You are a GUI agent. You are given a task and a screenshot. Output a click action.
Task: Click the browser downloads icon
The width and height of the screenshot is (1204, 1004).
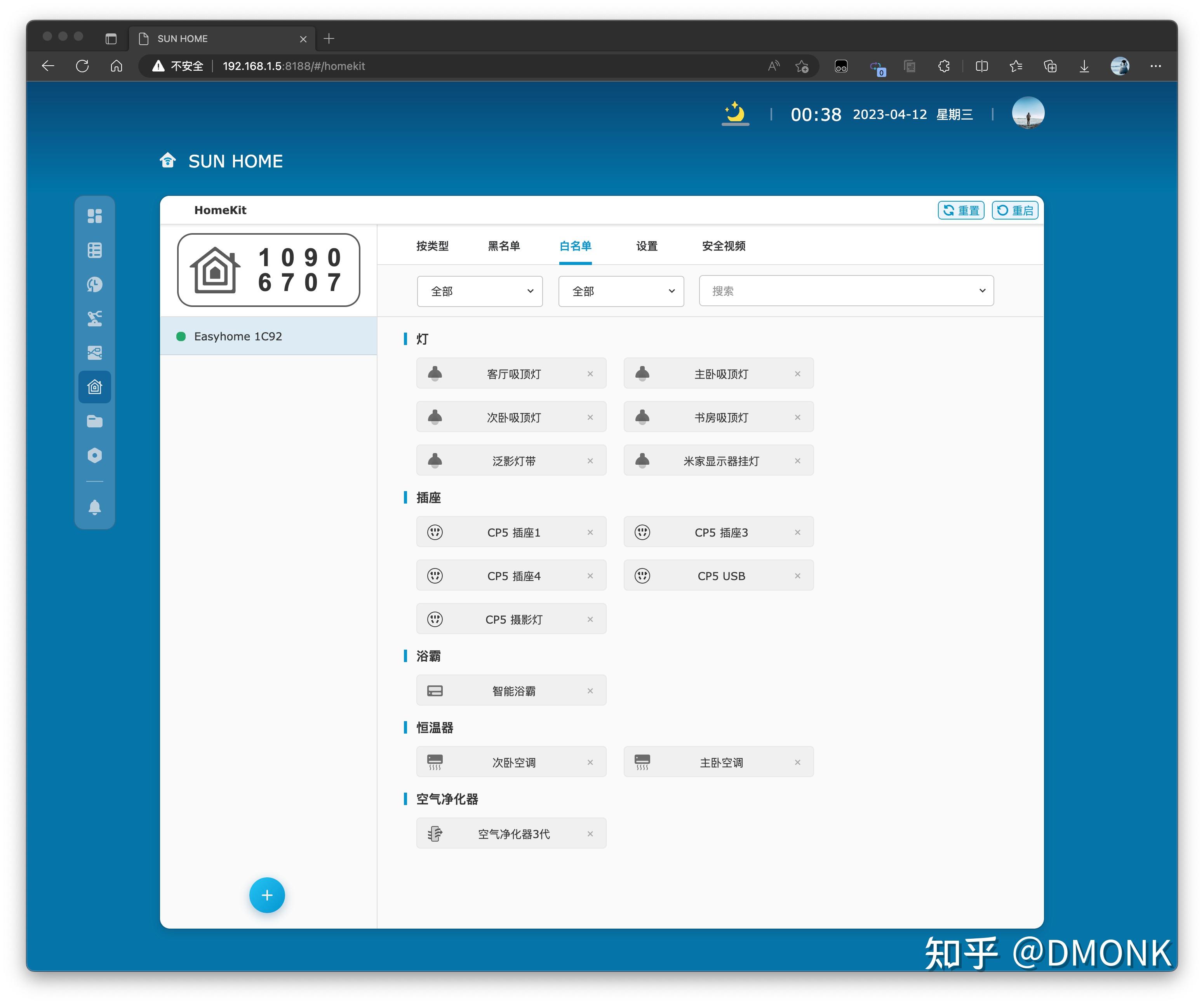click(x=1084, y=66)
